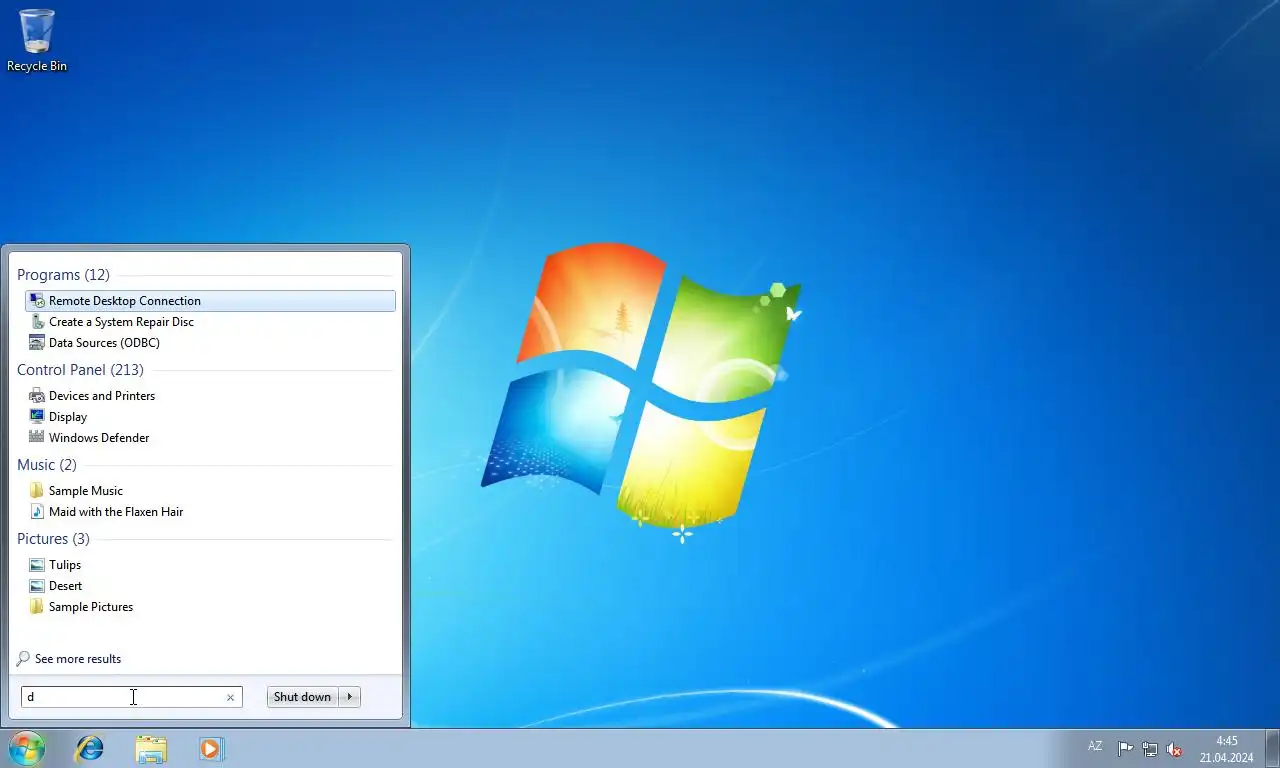Click the magnifier icon beside See more results
The height and width of the screenshot is (768, 1280).
(23, 659)
